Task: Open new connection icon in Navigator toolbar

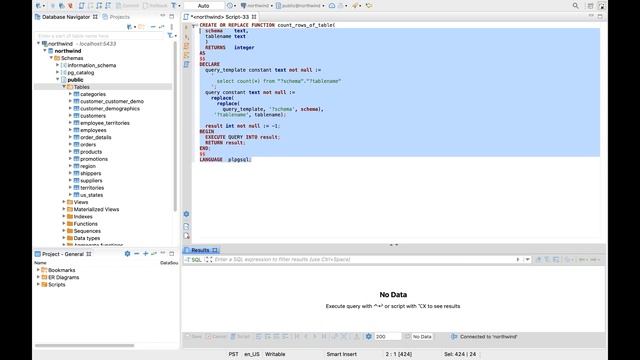Action: (x=130, y=27)
